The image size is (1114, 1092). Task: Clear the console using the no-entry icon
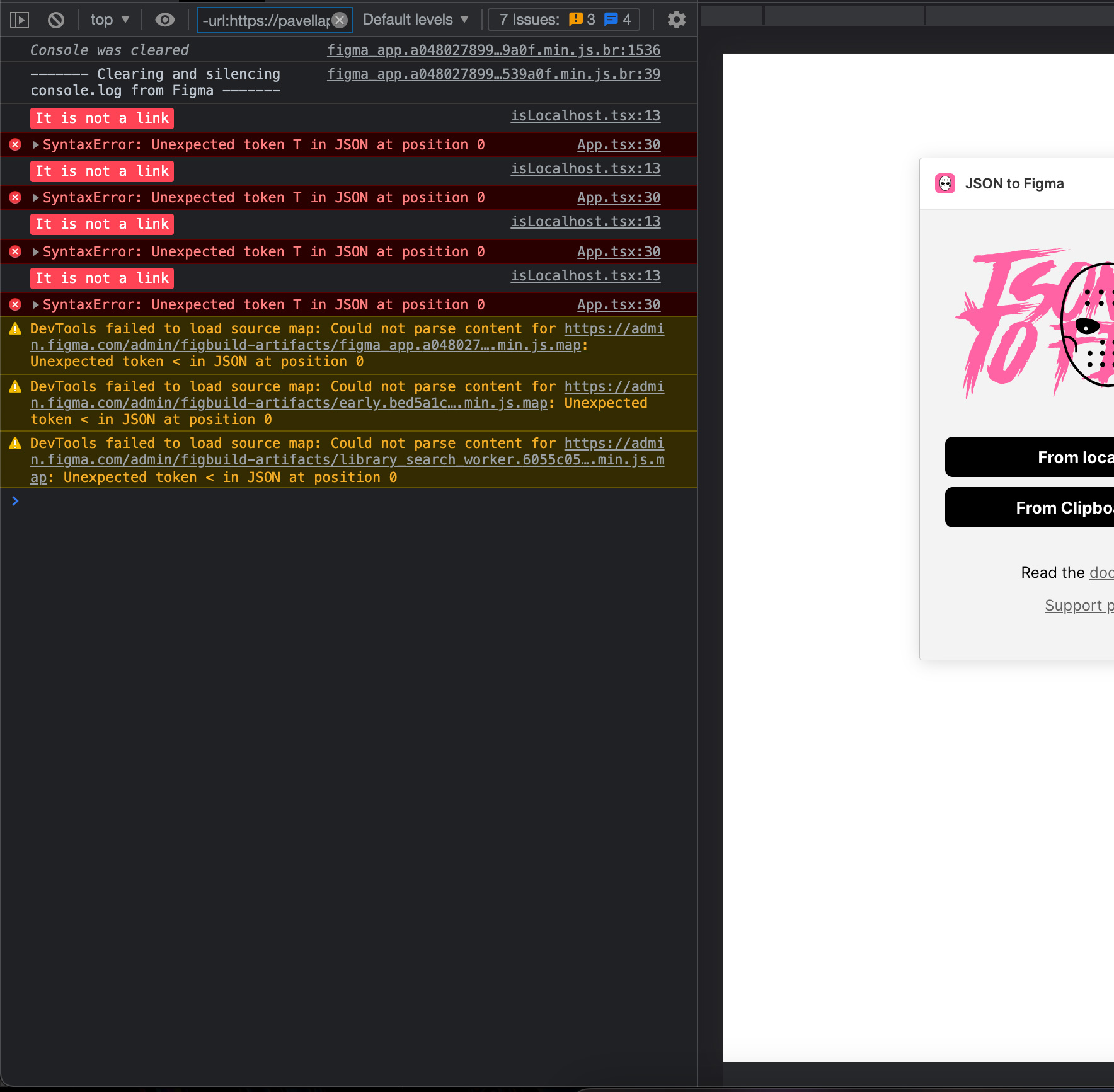click(55, 20)
